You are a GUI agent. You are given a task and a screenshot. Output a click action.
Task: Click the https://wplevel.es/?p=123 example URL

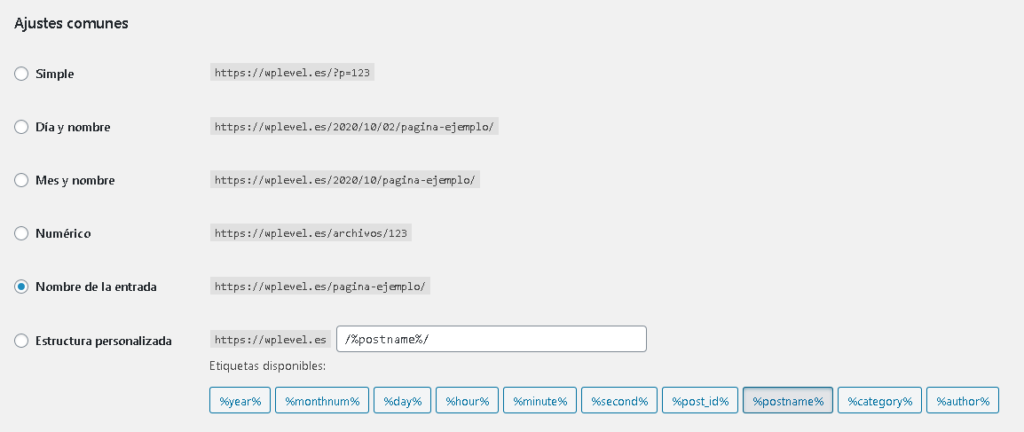coord(292,73)
